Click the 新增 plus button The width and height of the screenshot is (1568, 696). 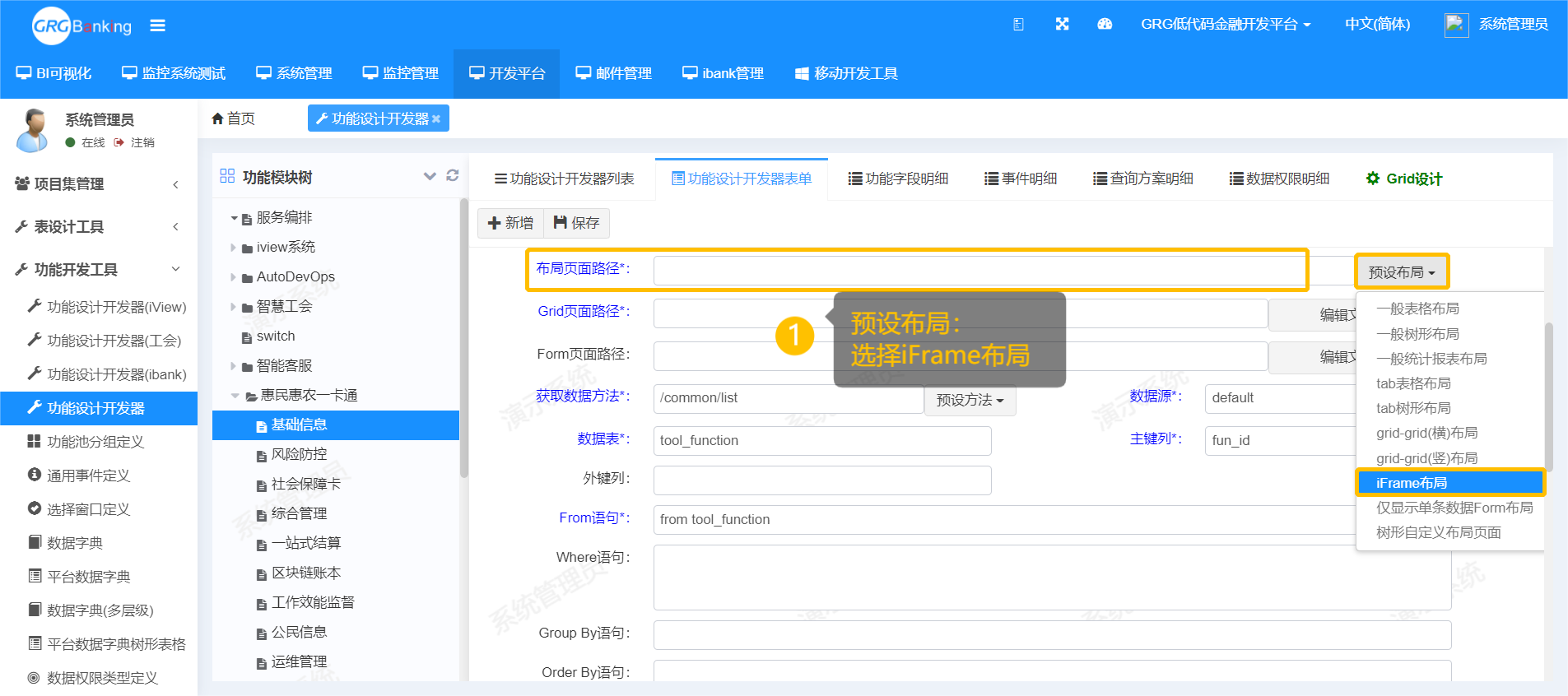tap(510, 223)
